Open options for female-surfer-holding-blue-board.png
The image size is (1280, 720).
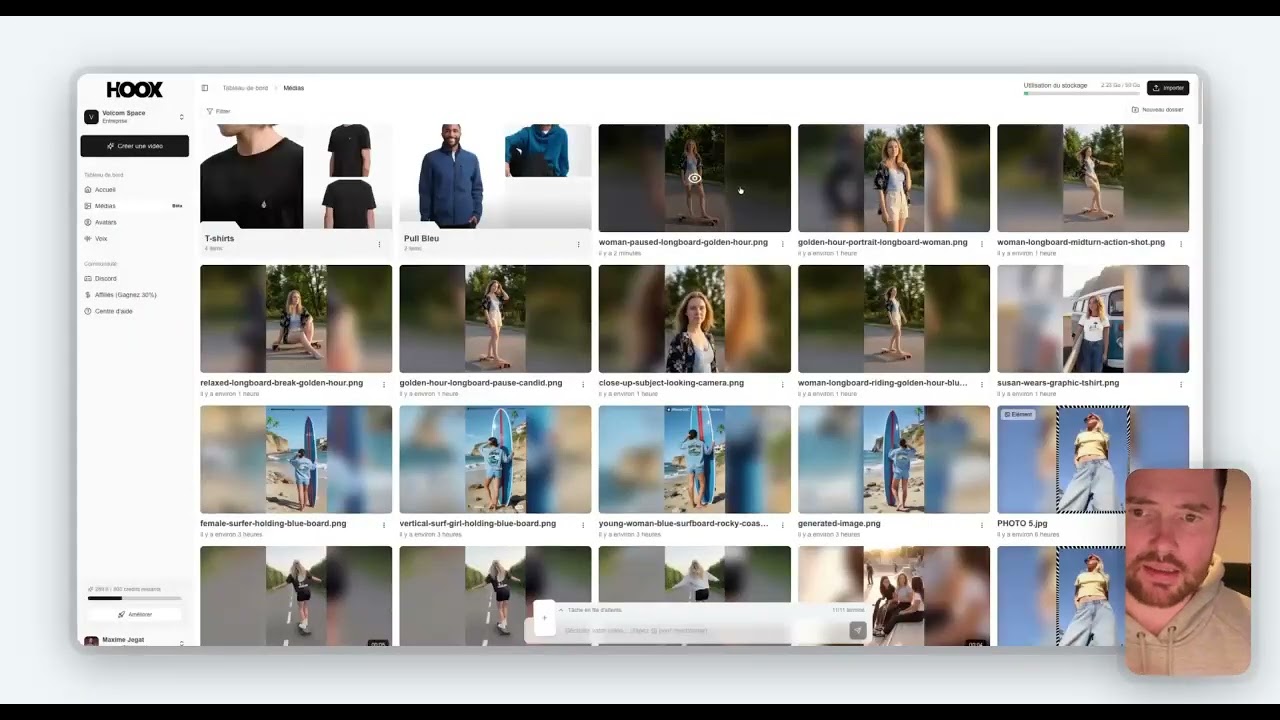click(384, 525)
